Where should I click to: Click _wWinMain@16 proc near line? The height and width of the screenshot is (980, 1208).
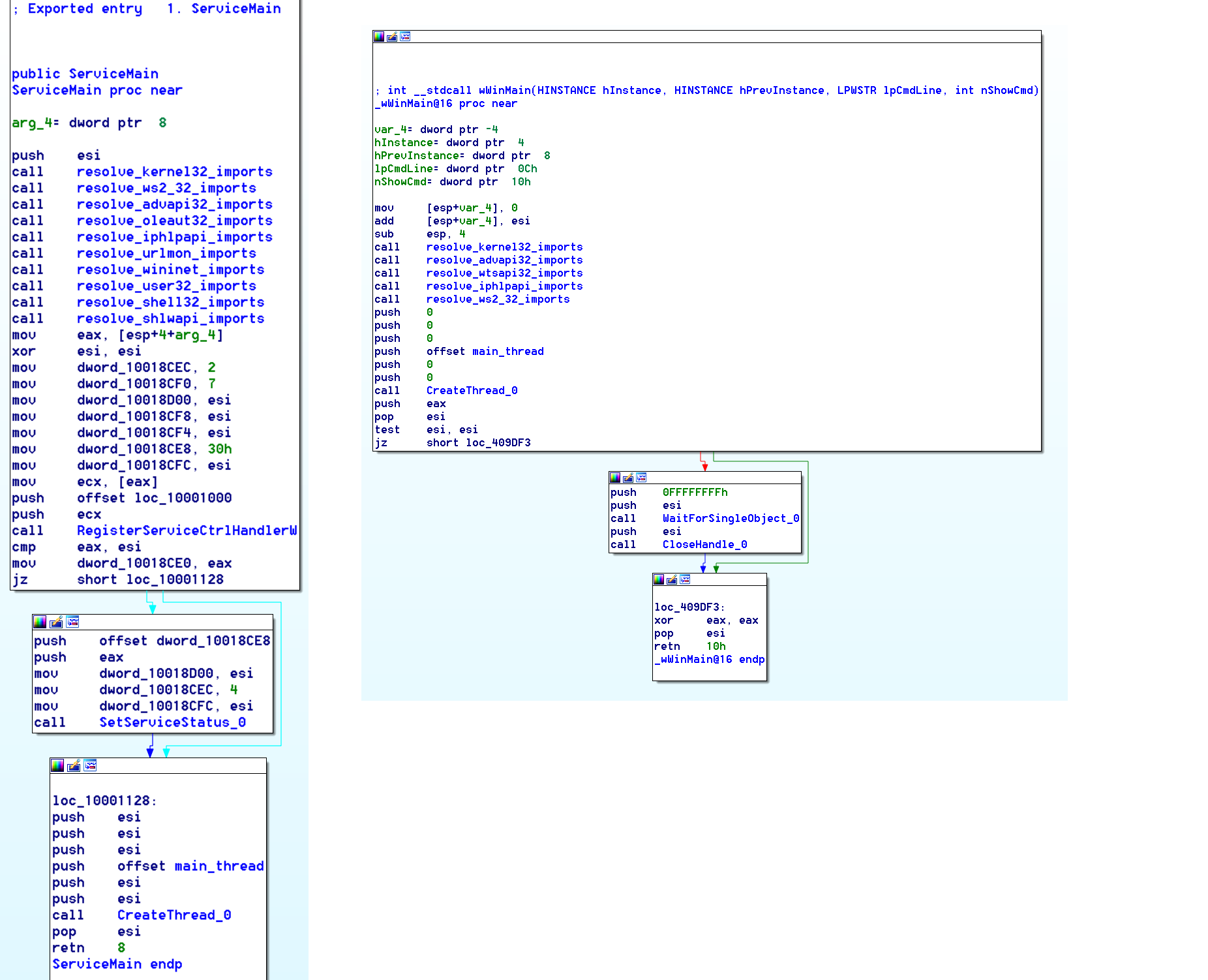[446, 103]
